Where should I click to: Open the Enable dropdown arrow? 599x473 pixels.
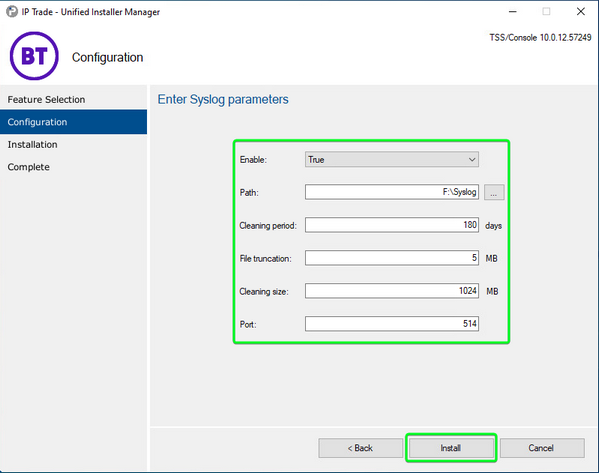tap(472, 160)
